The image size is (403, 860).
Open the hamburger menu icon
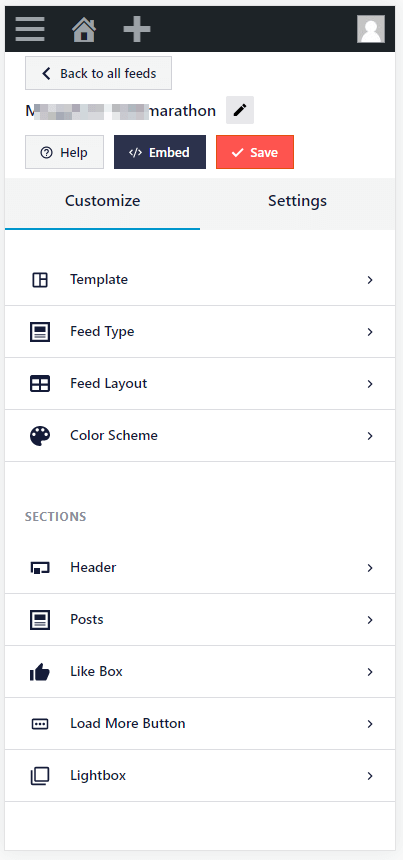point(30,29)
